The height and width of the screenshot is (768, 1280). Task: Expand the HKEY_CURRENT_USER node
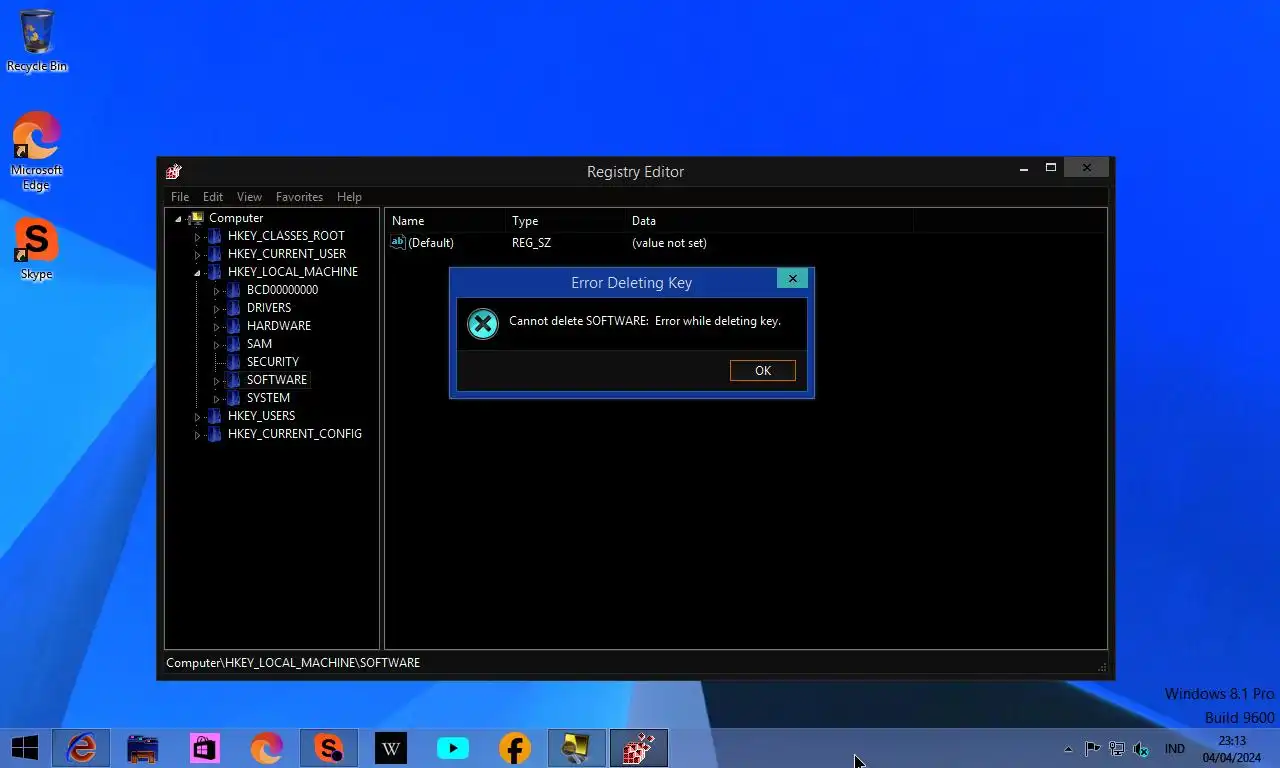click(x=198, y=255)
